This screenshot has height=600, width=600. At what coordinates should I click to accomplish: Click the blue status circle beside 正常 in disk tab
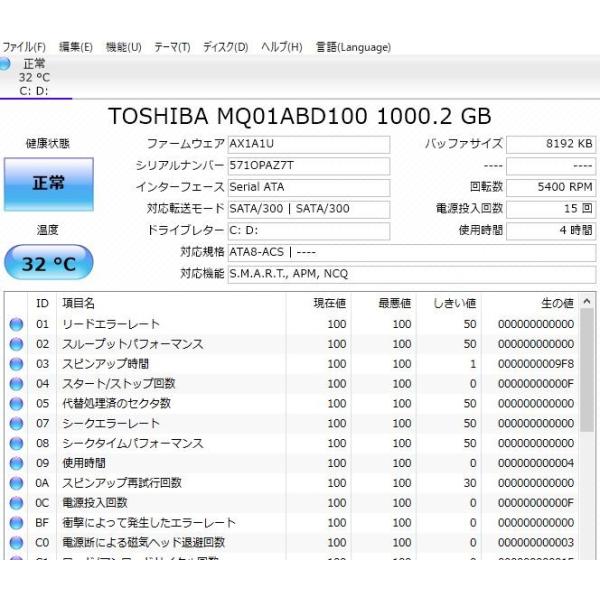[x=4, y=64]
